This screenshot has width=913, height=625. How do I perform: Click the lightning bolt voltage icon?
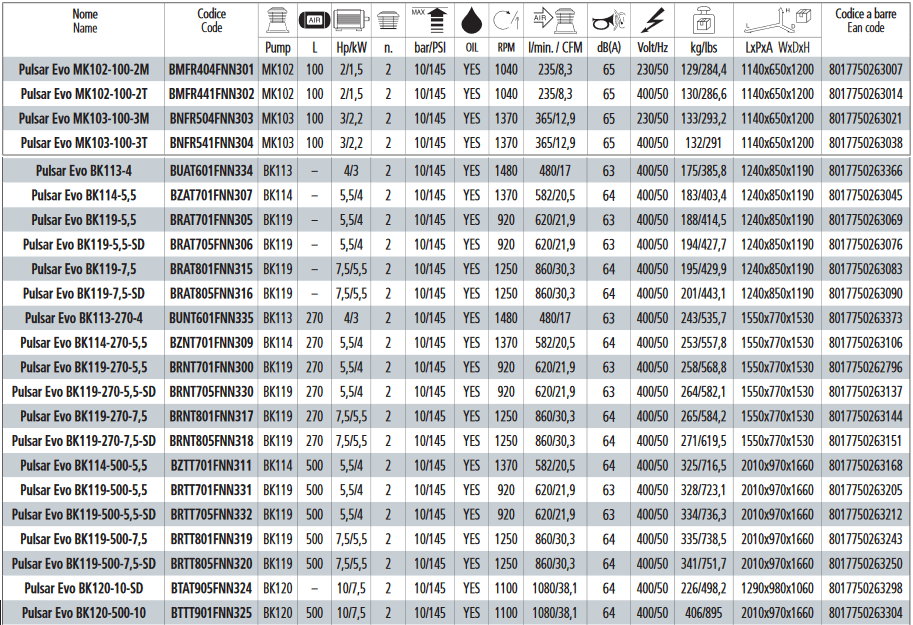click(x=652, y=21)
